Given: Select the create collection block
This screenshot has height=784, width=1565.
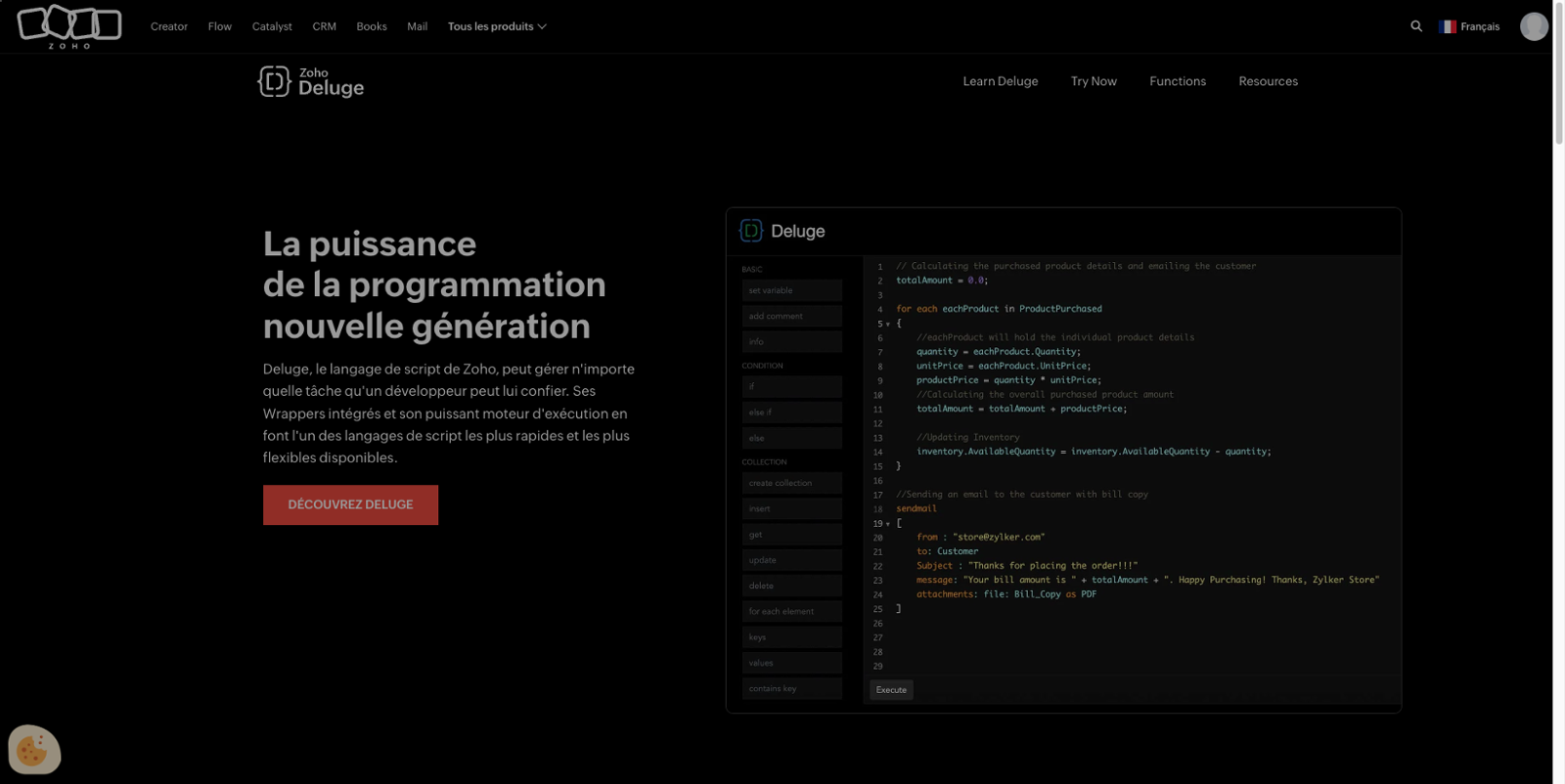Looking at the screenshot, I should click(791, 483).
